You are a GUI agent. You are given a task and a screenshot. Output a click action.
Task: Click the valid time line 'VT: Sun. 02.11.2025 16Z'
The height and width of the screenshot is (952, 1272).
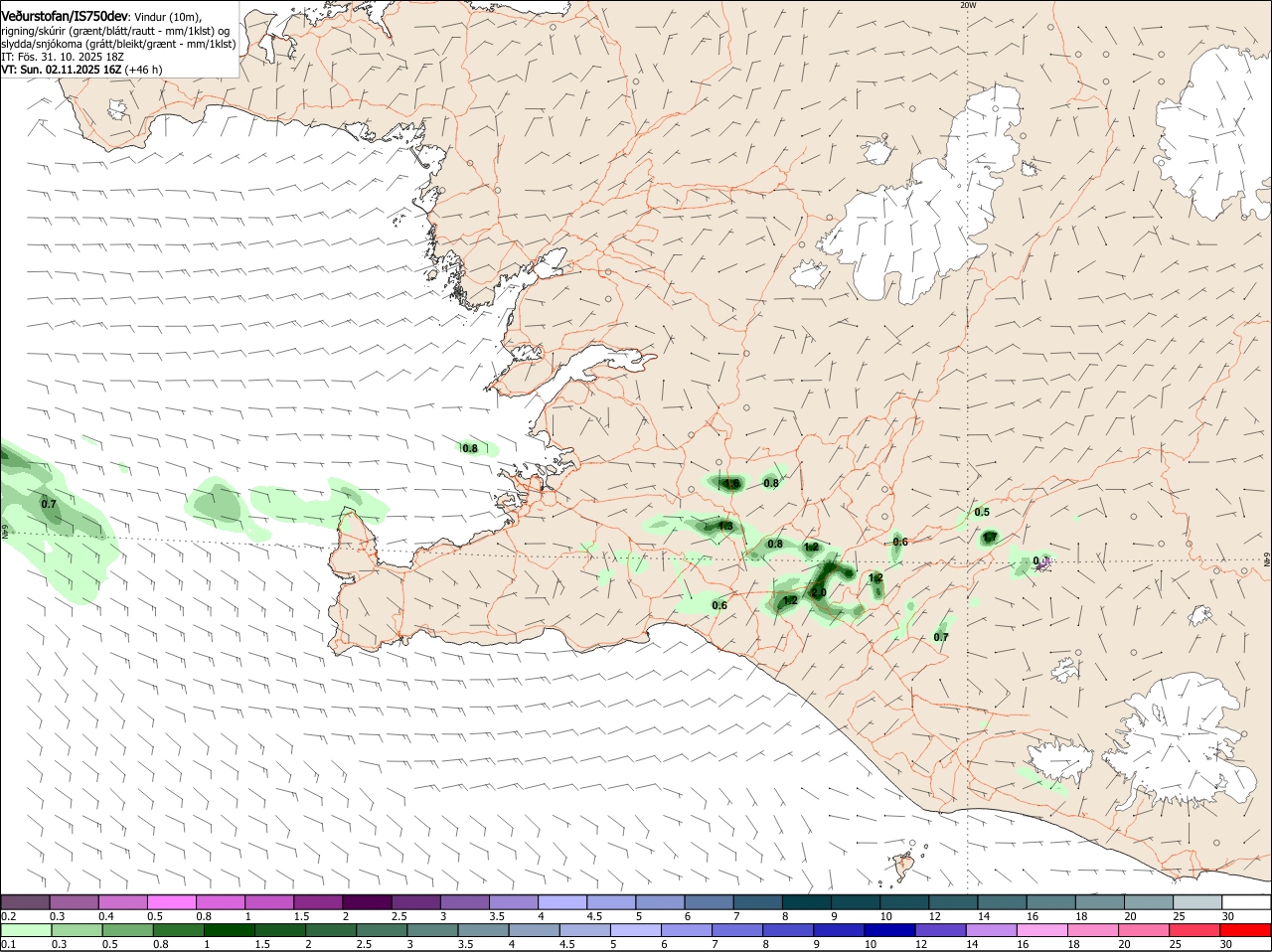(x=61, y=70)
